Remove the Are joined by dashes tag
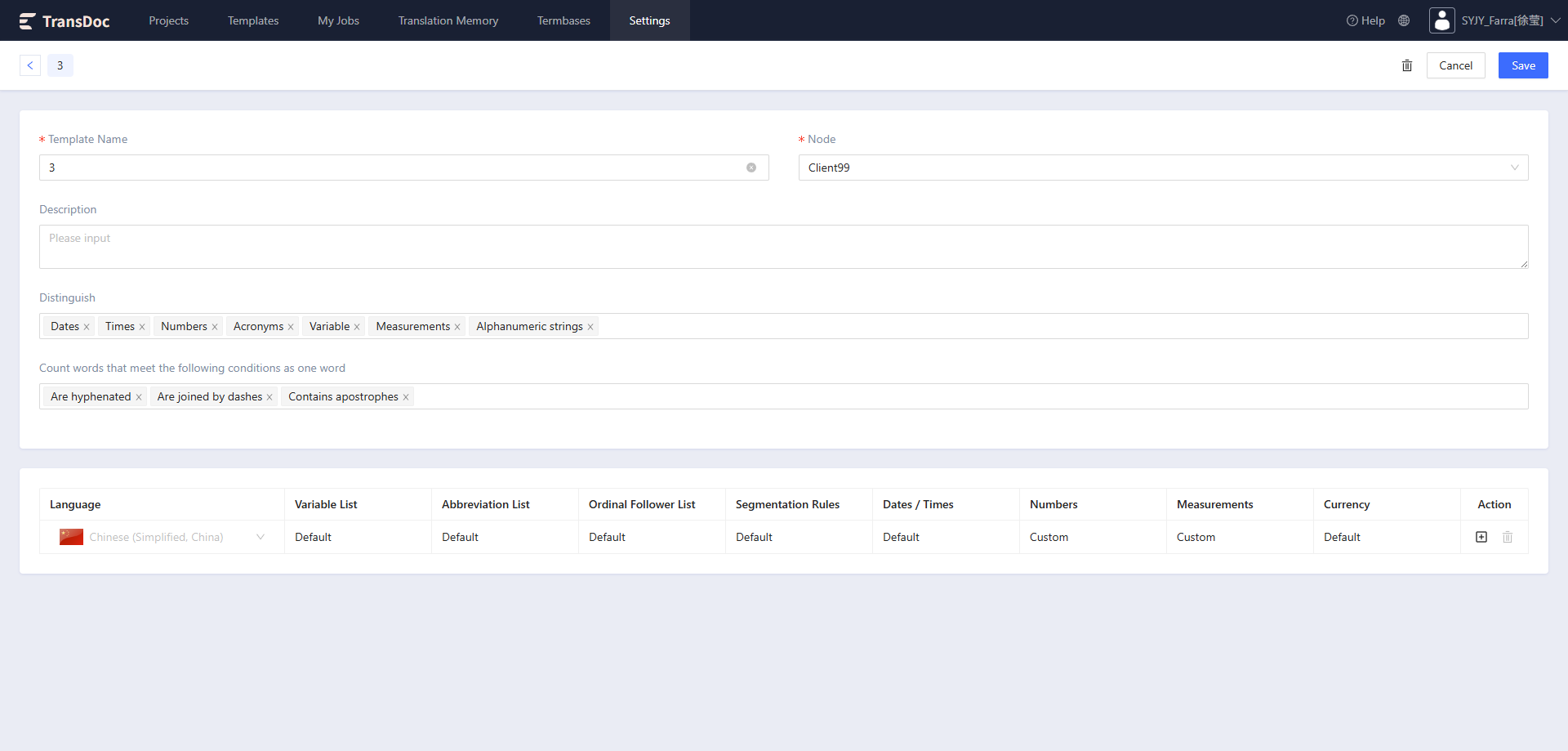This screenshot has width=1568, height=751. point(269,397)
